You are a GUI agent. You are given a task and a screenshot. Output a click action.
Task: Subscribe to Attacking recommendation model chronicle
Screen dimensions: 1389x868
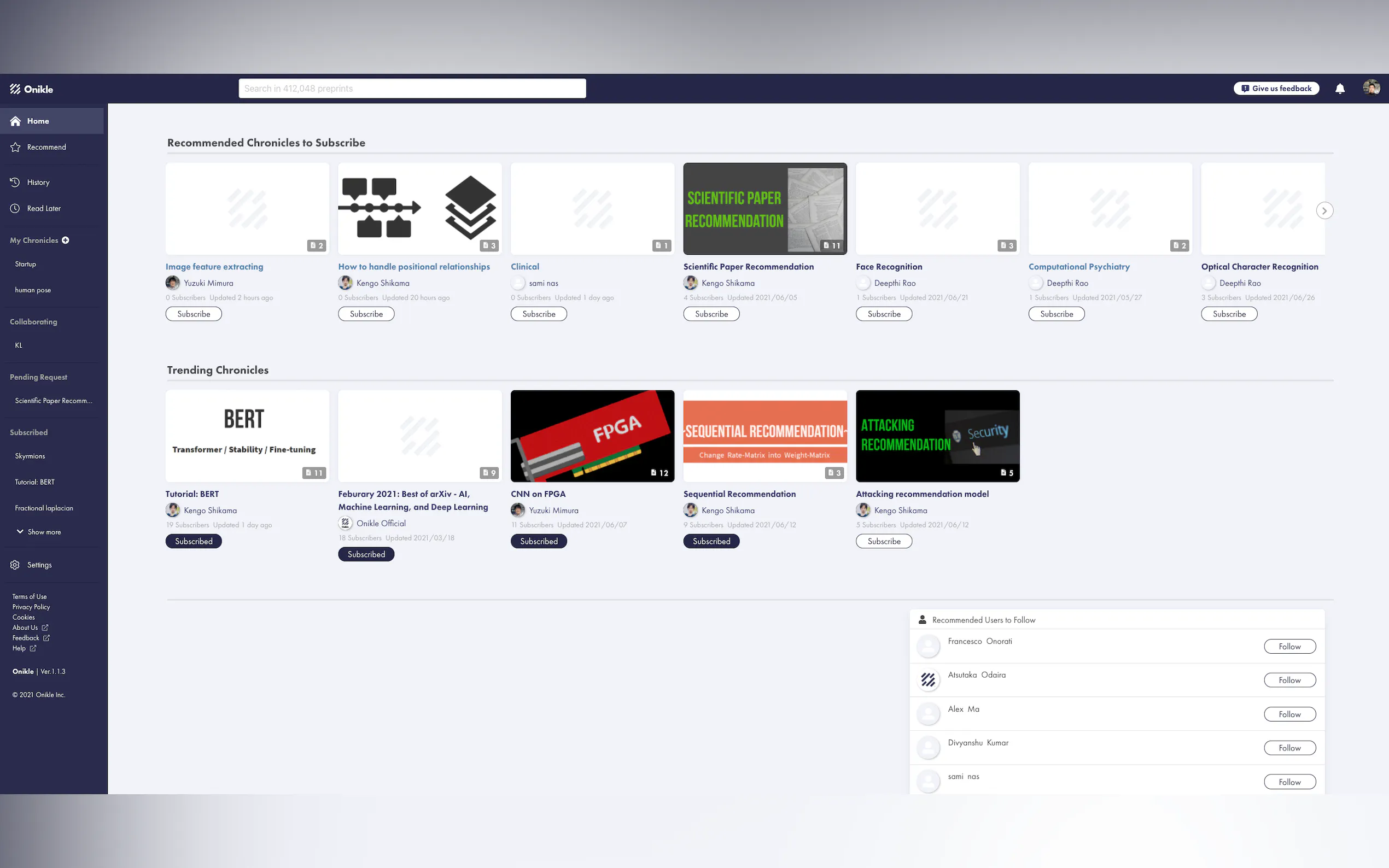point(884,541)
